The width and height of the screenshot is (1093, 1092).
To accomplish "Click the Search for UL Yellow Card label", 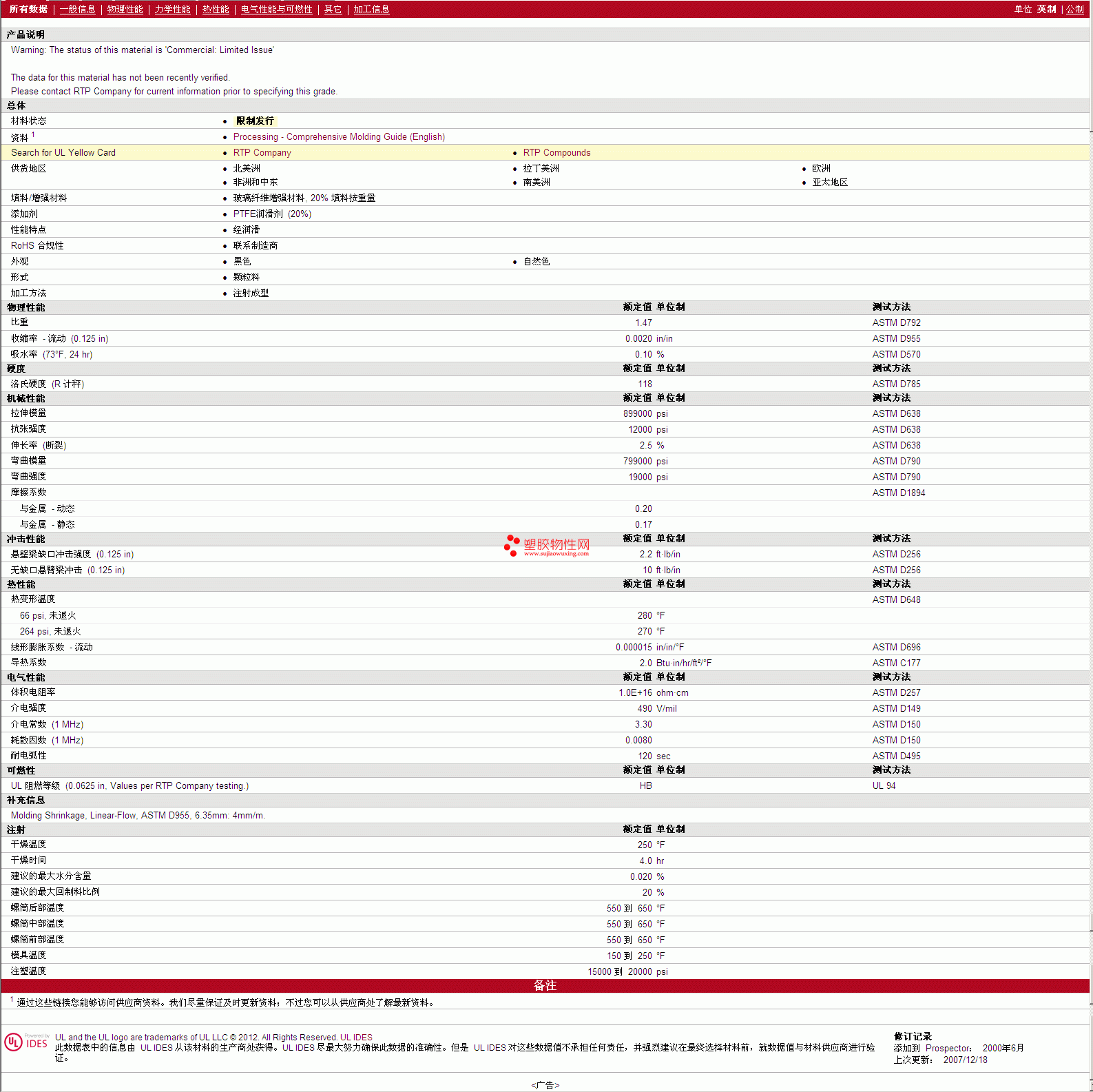I will [x=63, y=152].
